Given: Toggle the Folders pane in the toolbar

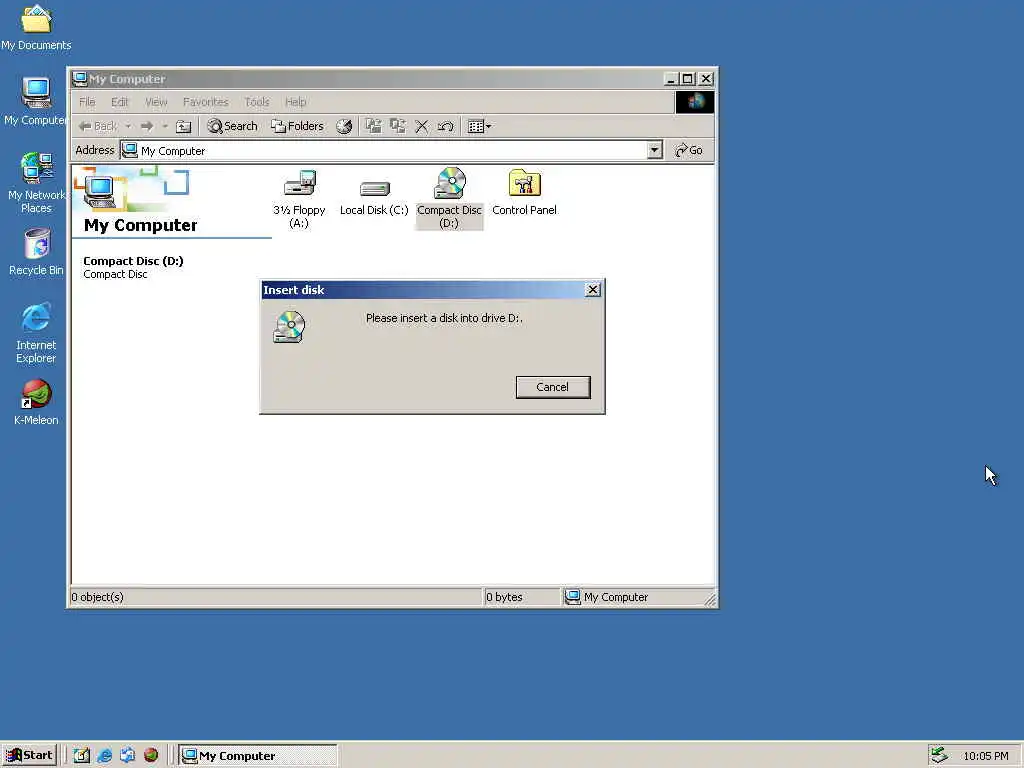Looking at the screenshot, I should coord(298,126).
